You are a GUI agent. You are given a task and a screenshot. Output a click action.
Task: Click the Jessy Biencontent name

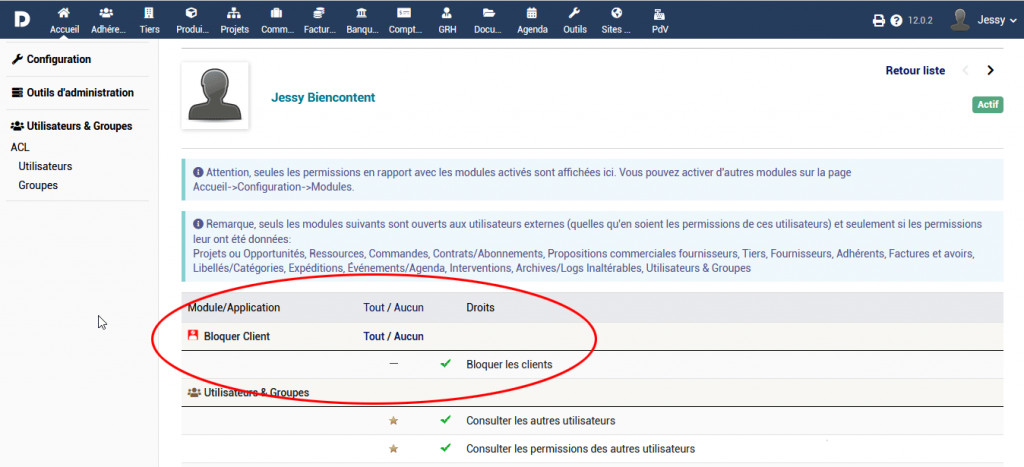(323, 97)
